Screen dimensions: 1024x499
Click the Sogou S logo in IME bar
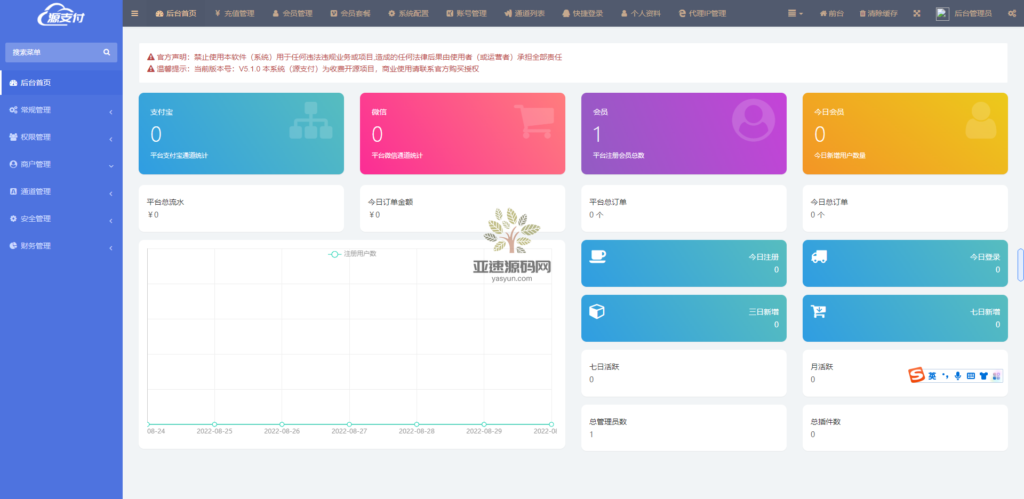pos(917,376)
